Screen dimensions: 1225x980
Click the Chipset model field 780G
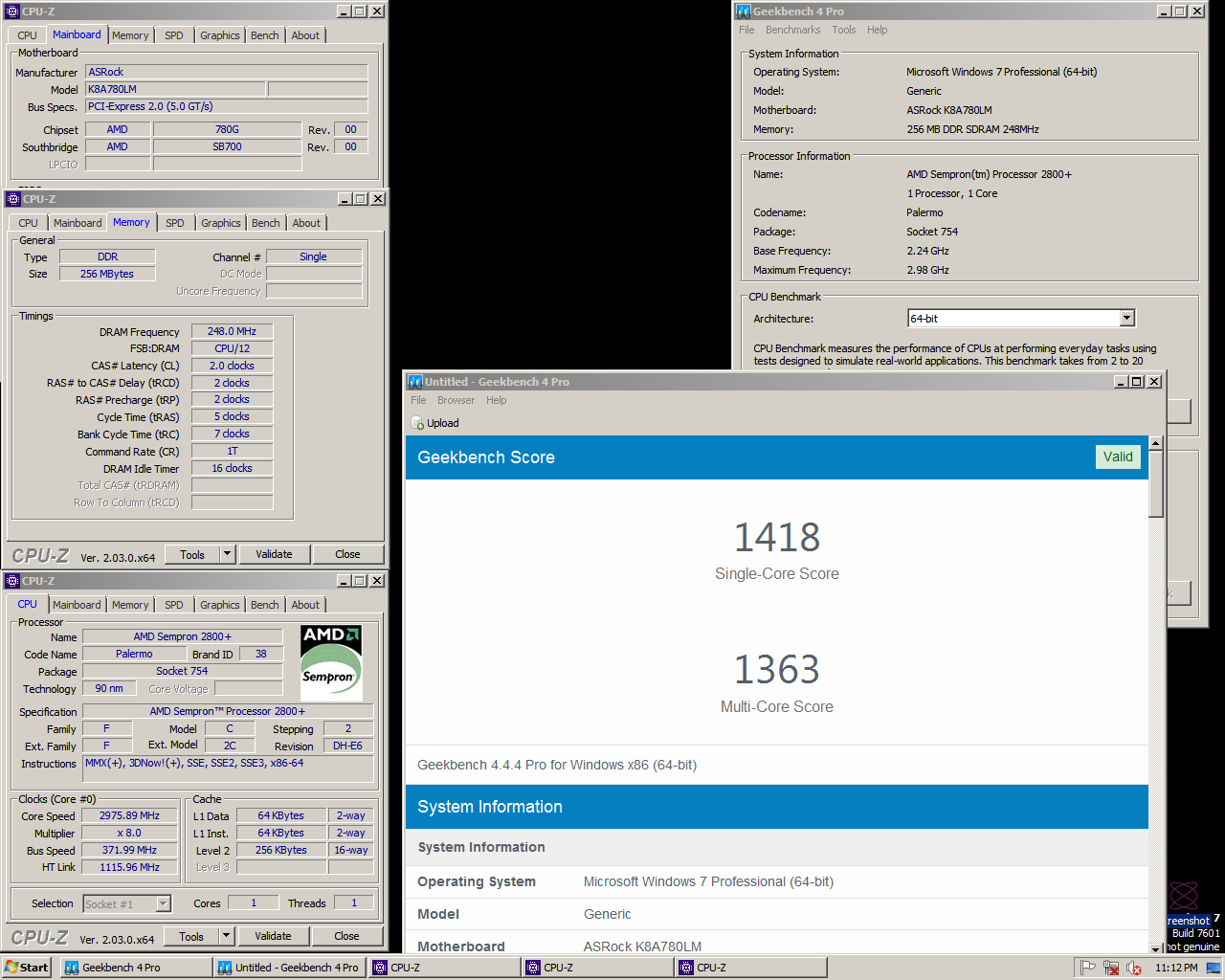pyautogui.click(x=227, y=129)
